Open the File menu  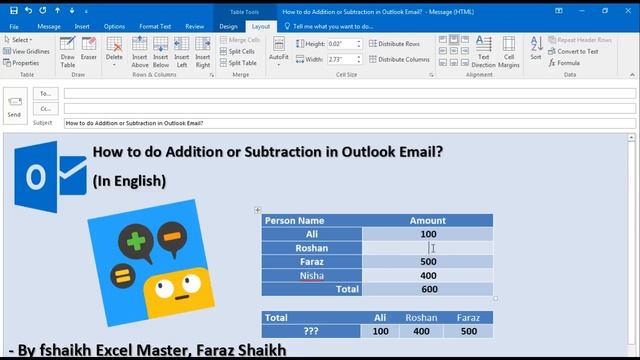14,27
